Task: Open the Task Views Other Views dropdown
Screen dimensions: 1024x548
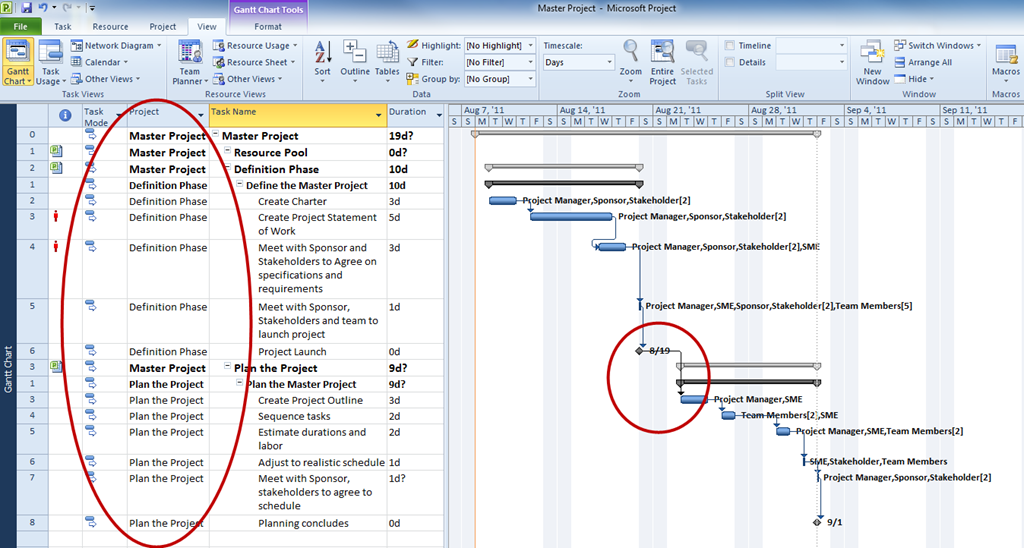Action: tap(106, 79)
